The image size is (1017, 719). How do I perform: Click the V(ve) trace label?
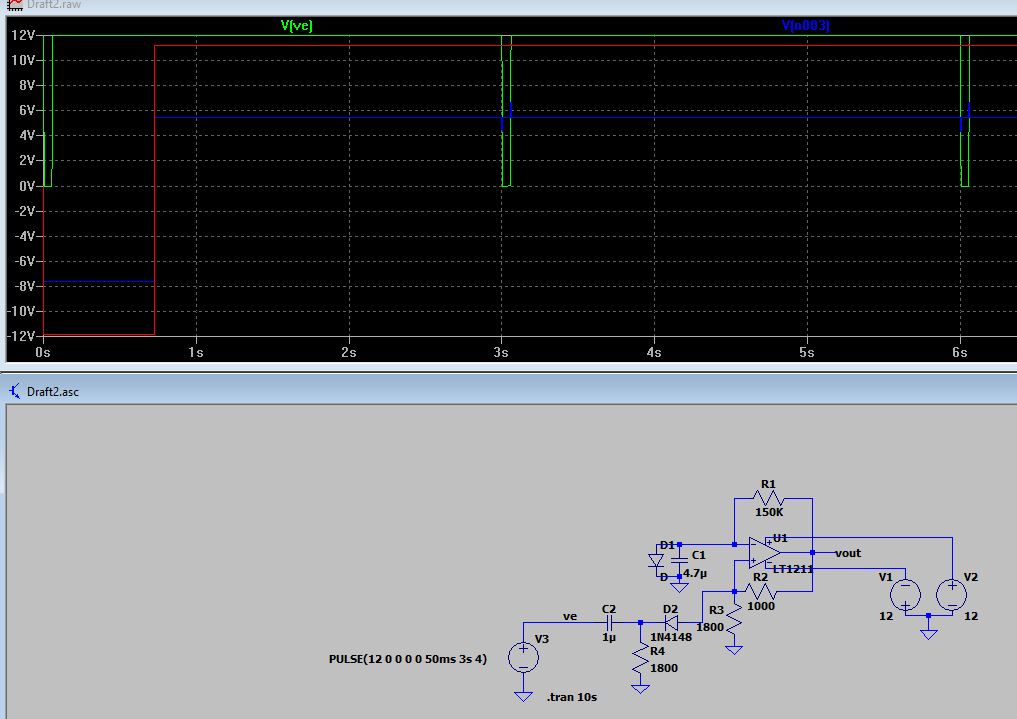(x=296, y=25)
